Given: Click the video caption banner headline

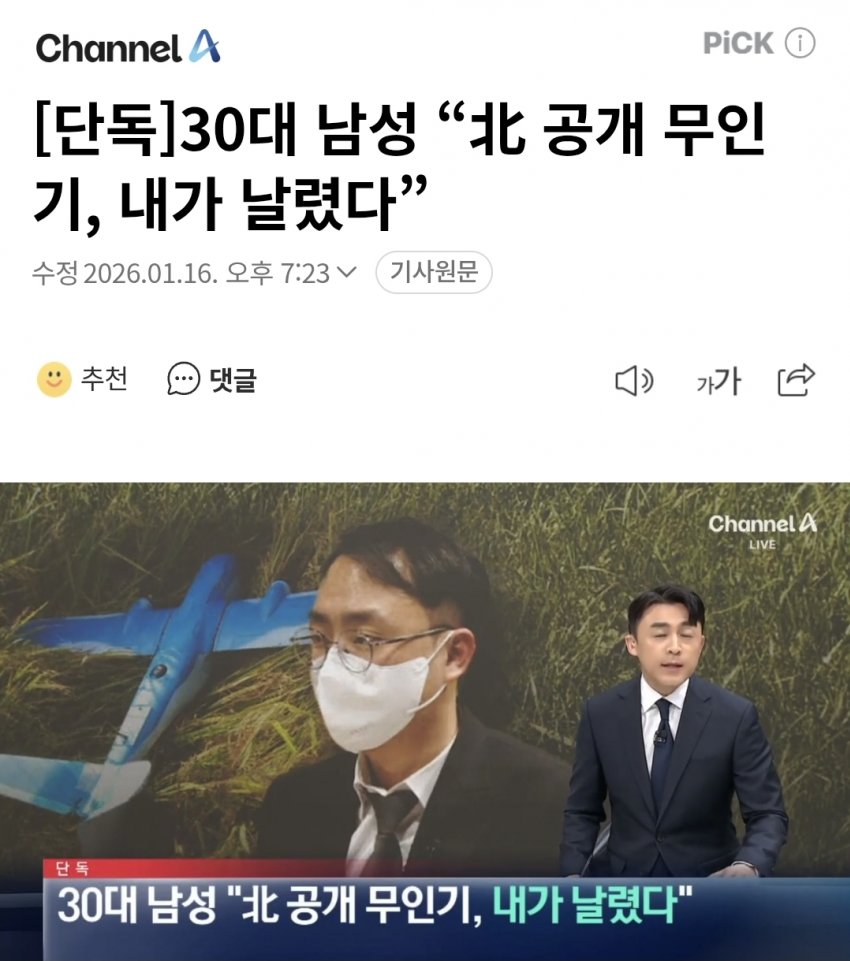Looking at the screenshot, I should (x=375, y=905).
